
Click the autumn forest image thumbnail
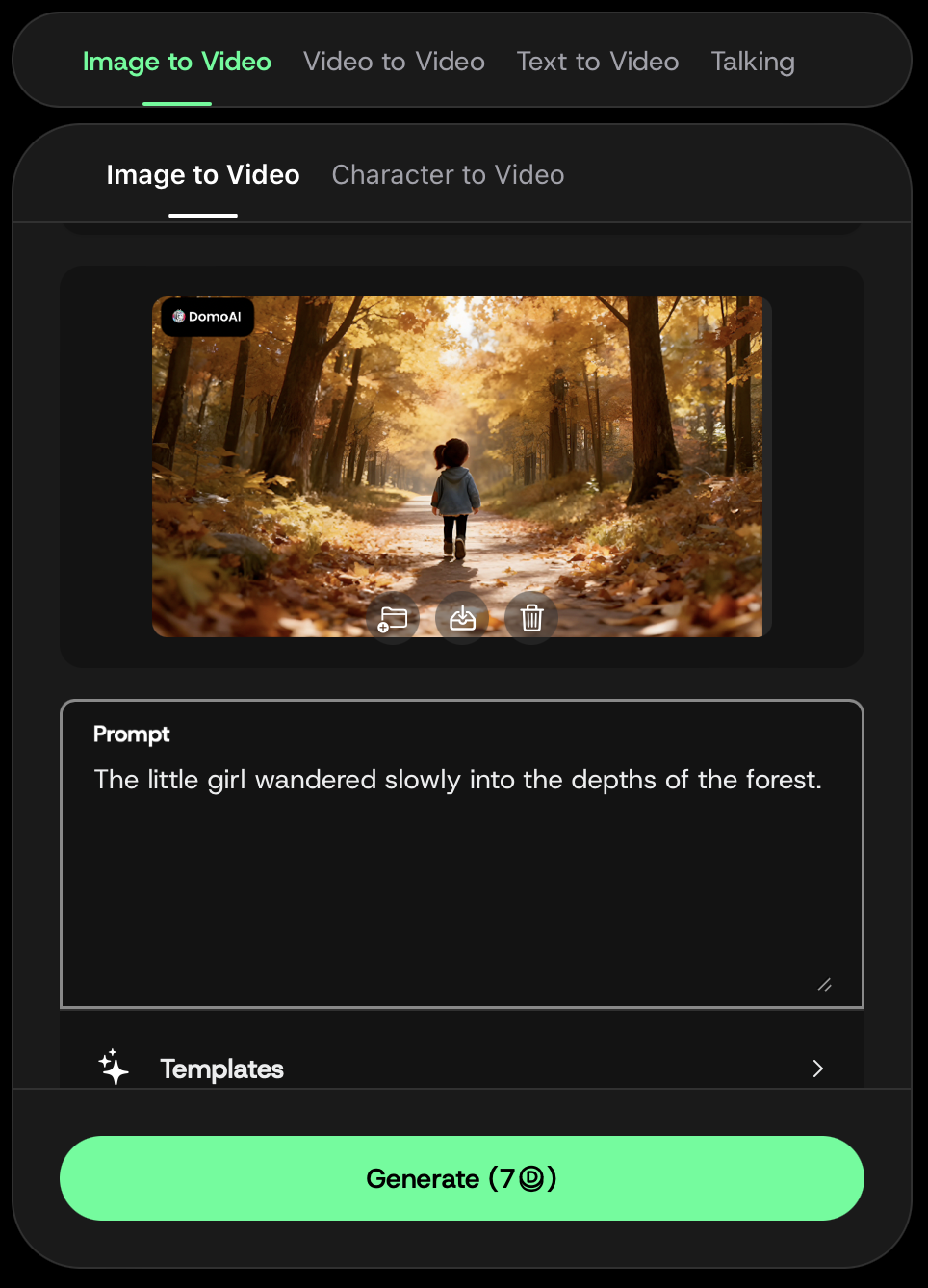coord(457,467)
